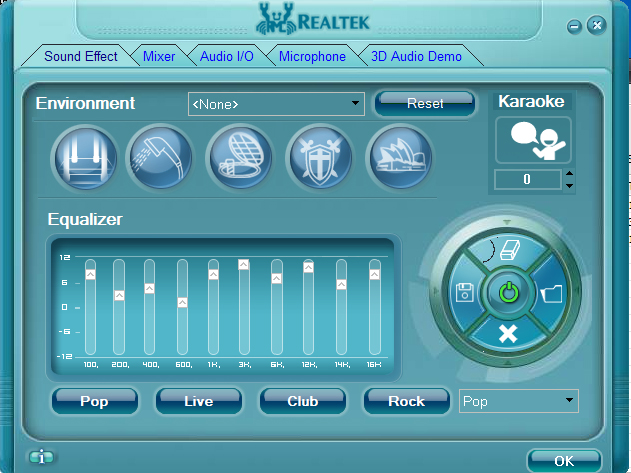Click the 600 Hz equalizer slider handle
Viewport: 631px width, 473px height.
[182, 302]
